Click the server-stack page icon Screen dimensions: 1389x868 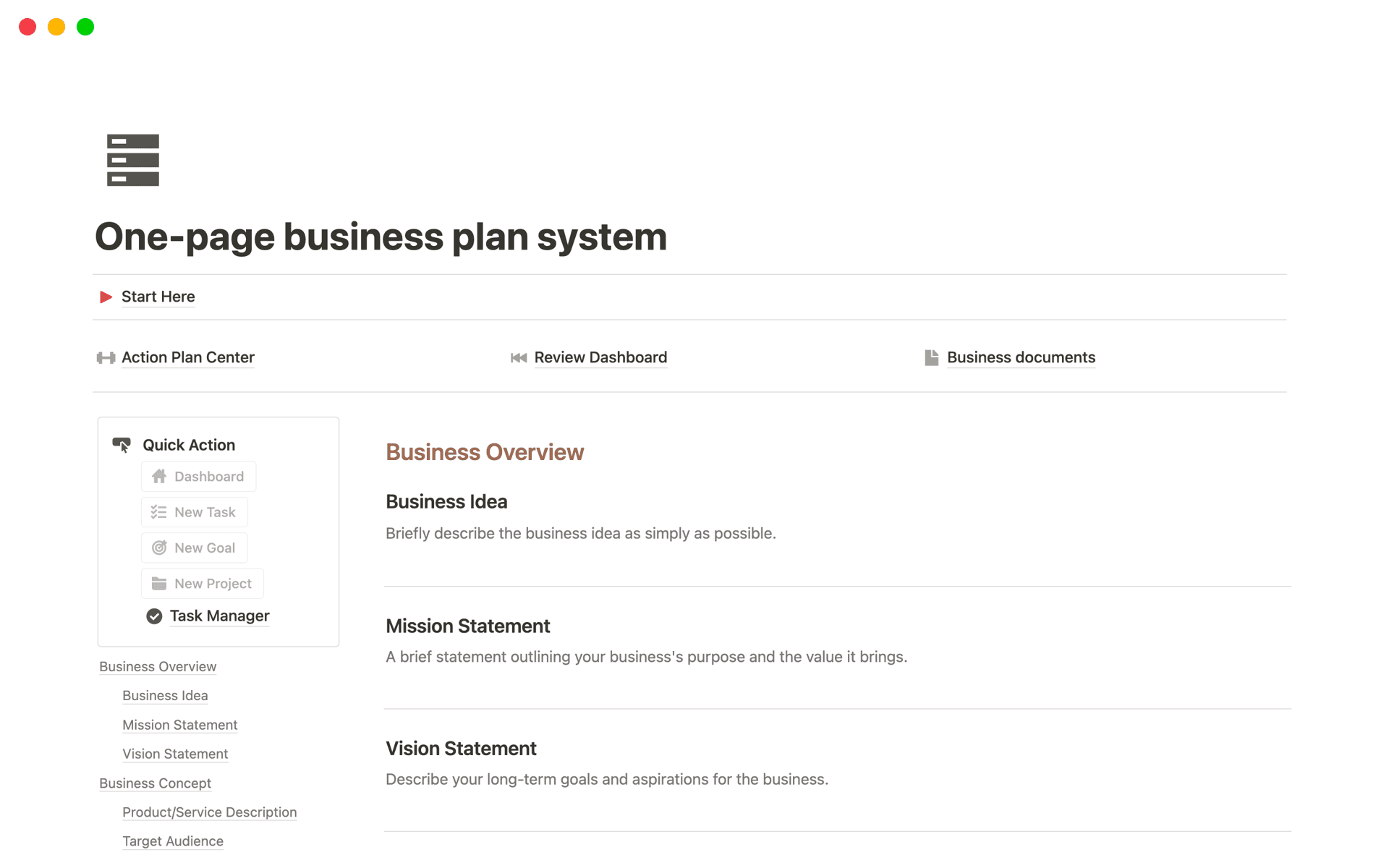point(133,160)
